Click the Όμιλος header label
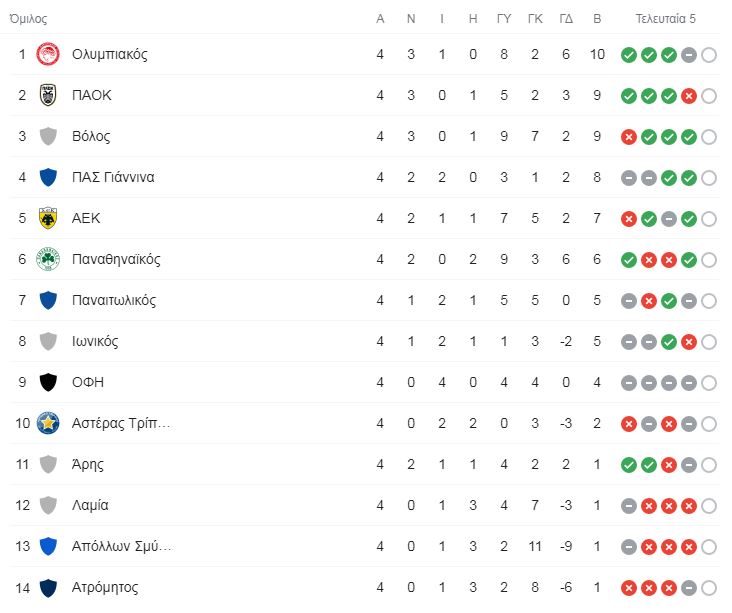 pos(28,19)
